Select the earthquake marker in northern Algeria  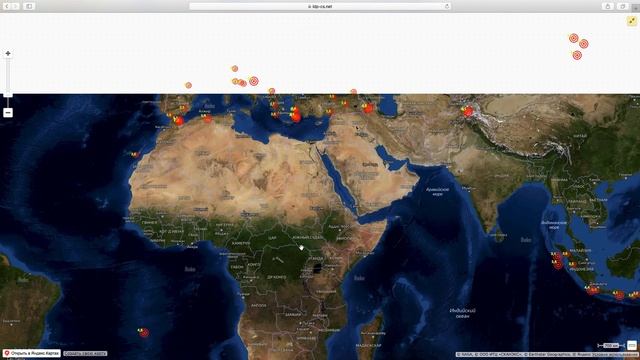coord(207,119)
